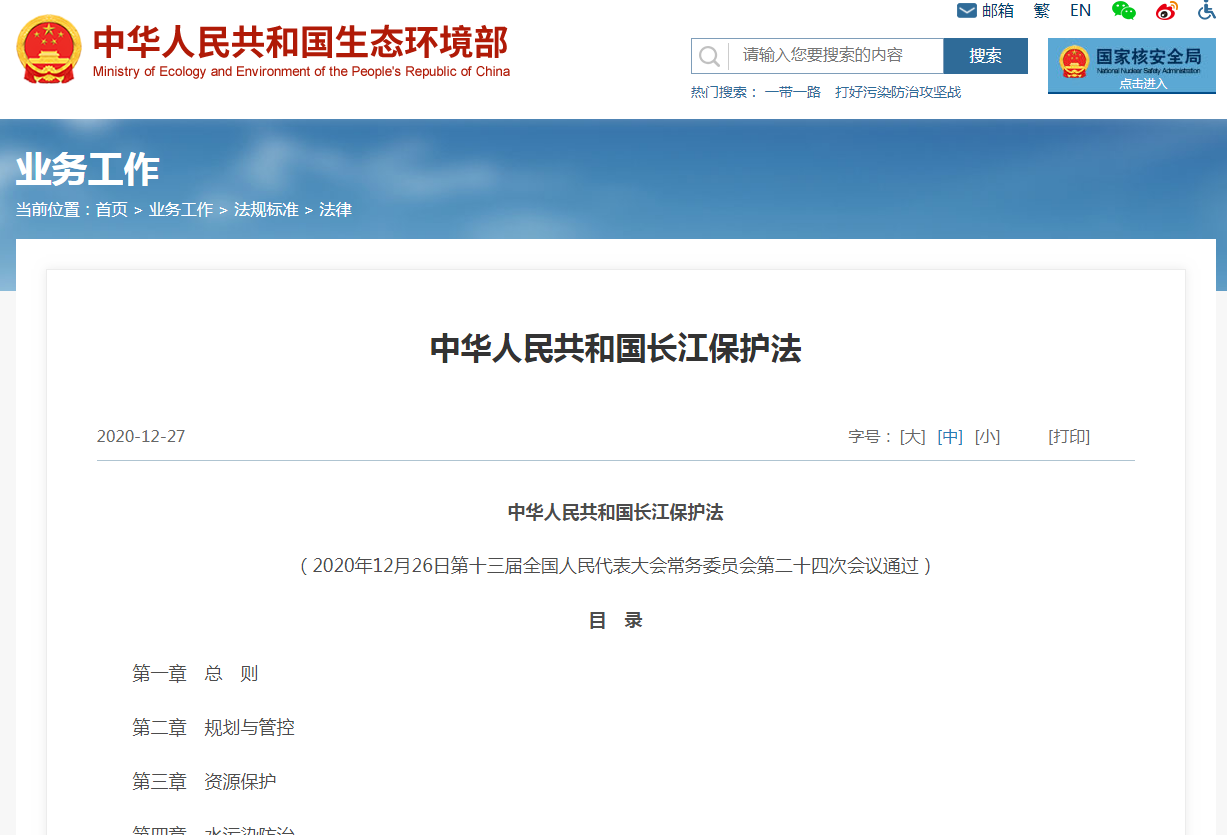Click the magnifier icon in search box
Screen dimensions: 1227x835
[710, 56]
